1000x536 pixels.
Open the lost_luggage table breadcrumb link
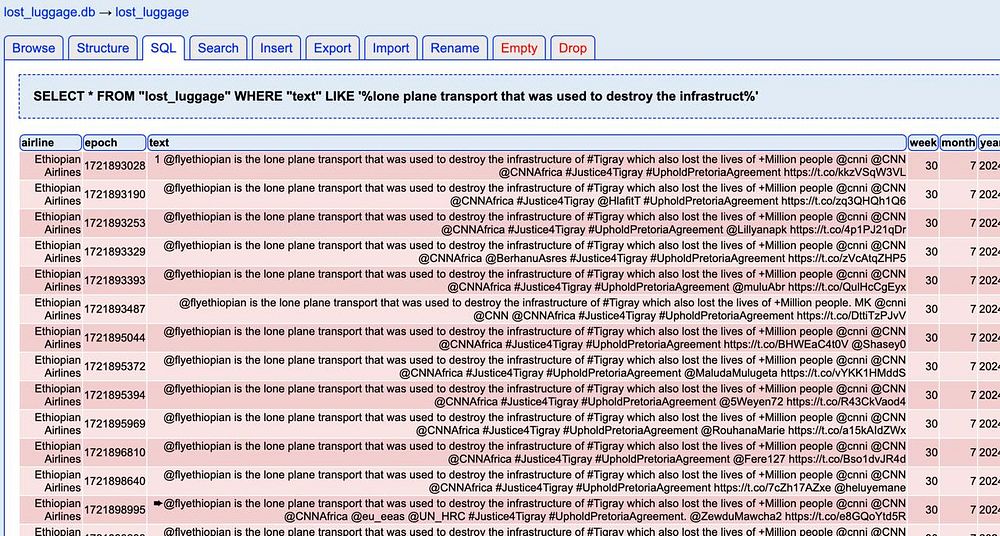[152, 12]
